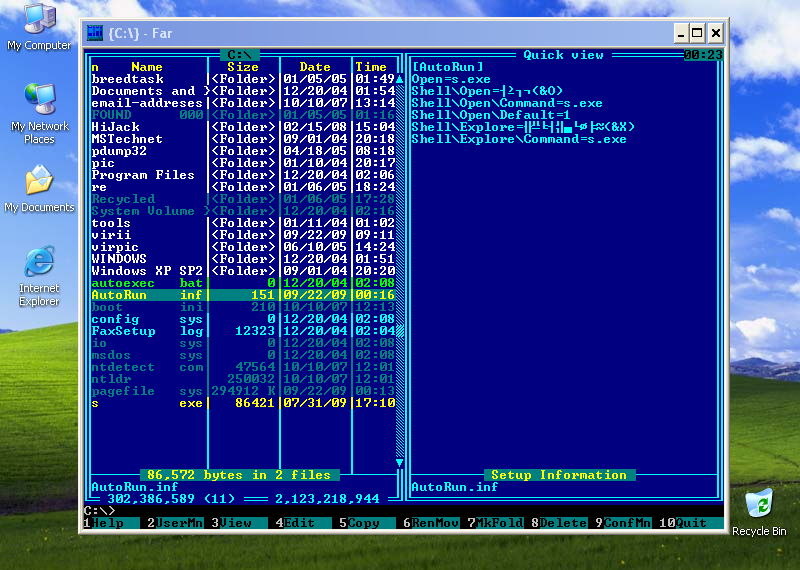Click the 3 View function key
Image resolution: width=800 pixels, height=570 pixels.
click(x=239, y=523)
